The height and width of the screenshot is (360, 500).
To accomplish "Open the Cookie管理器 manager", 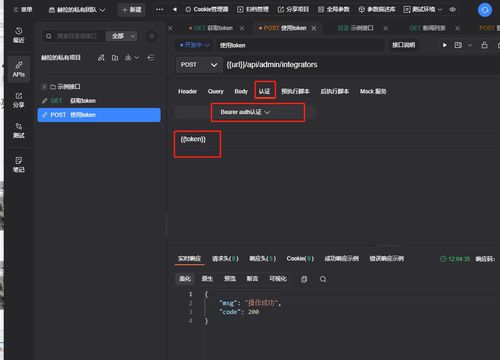I will click(207, 9).
